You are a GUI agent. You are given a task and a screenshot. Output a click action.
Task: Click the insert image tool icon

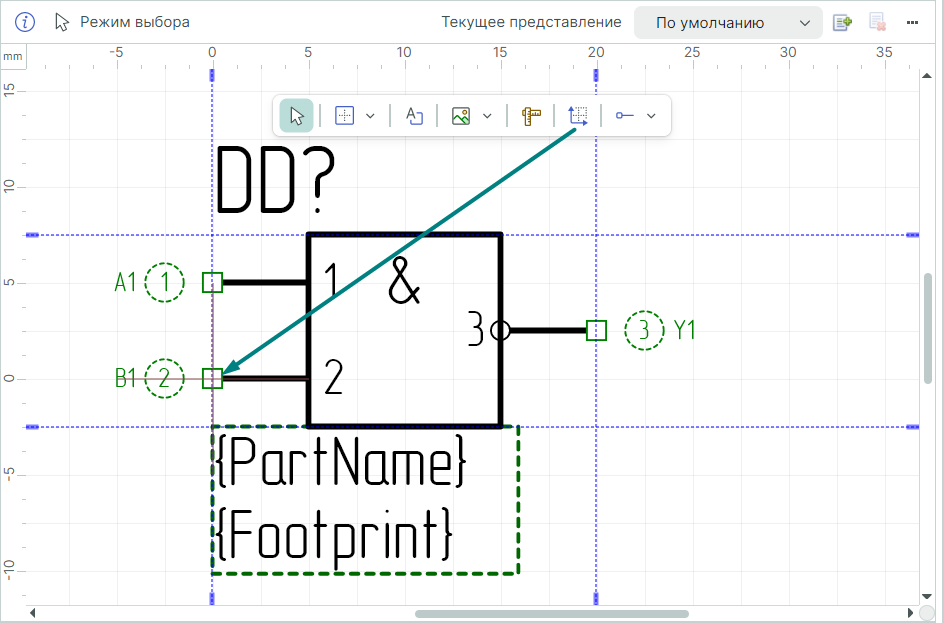[461, 116]
